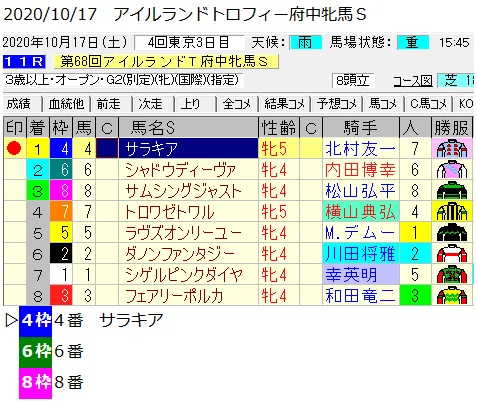Click 6番 text below the table
Screen dimensions: 477x404
(x=69, y=351)
